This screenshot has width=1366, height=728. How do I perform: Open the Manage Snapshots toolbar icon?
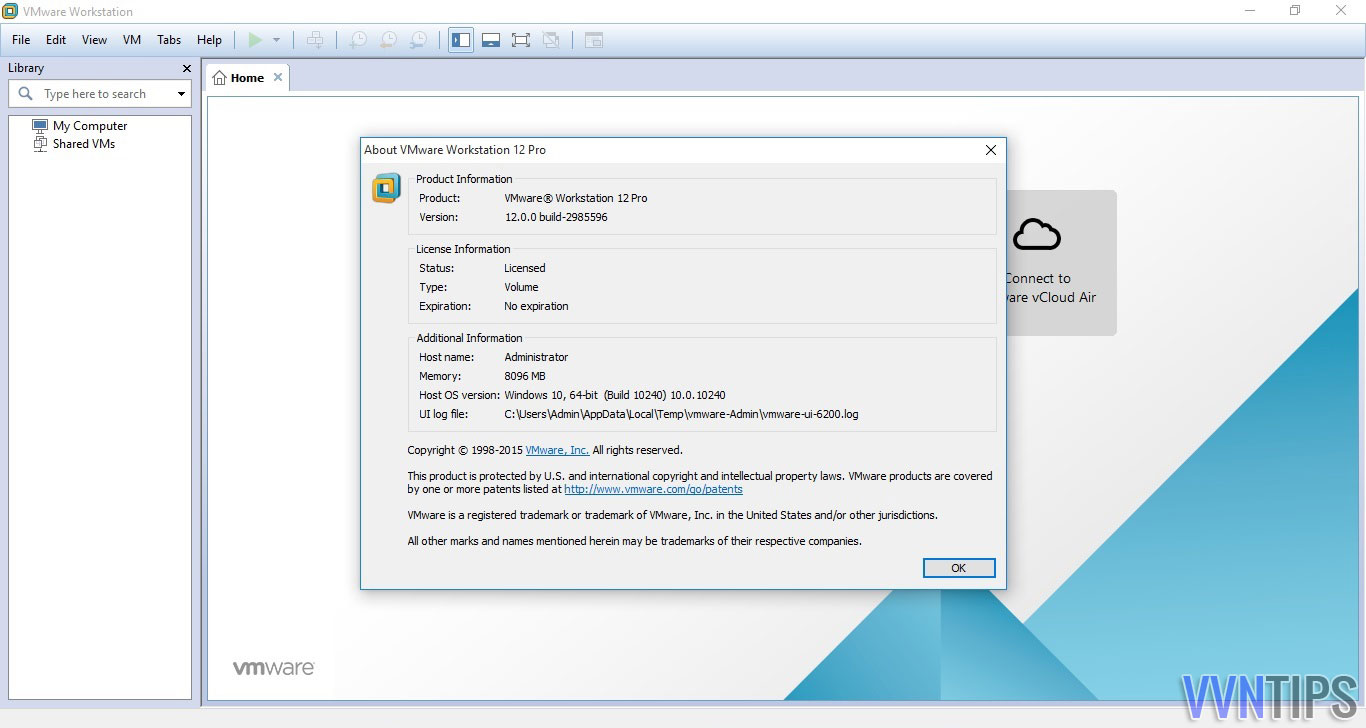419,40
